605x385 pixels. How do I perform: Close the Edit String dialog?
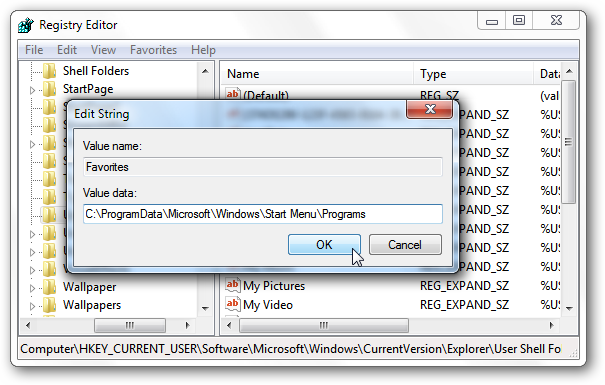click(430, 110)
